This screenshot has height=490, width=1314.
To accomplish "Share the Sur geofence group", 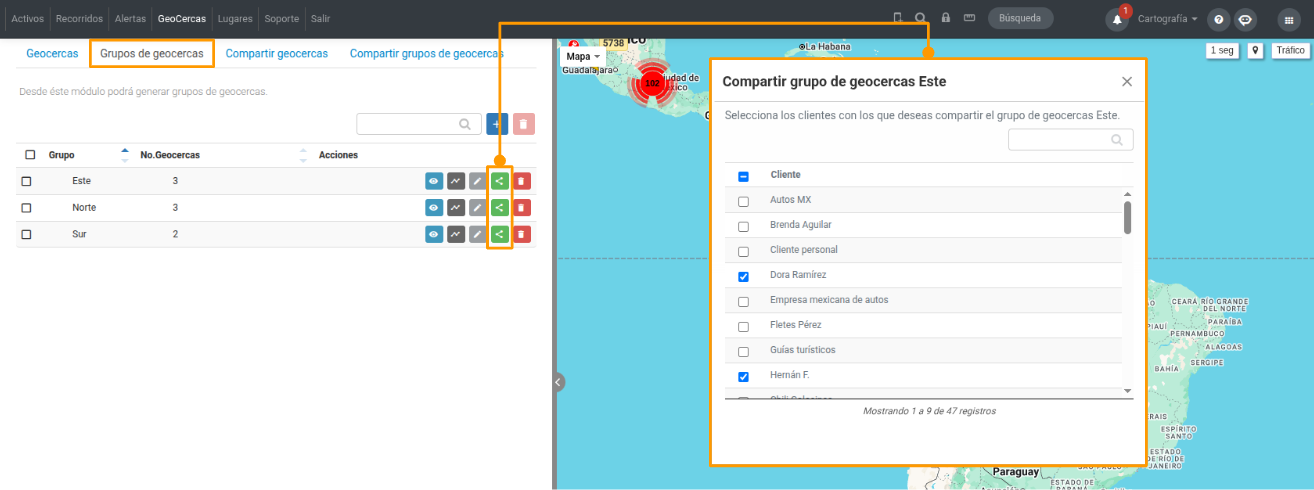I will pyautogui.click(x=500, y=234).
